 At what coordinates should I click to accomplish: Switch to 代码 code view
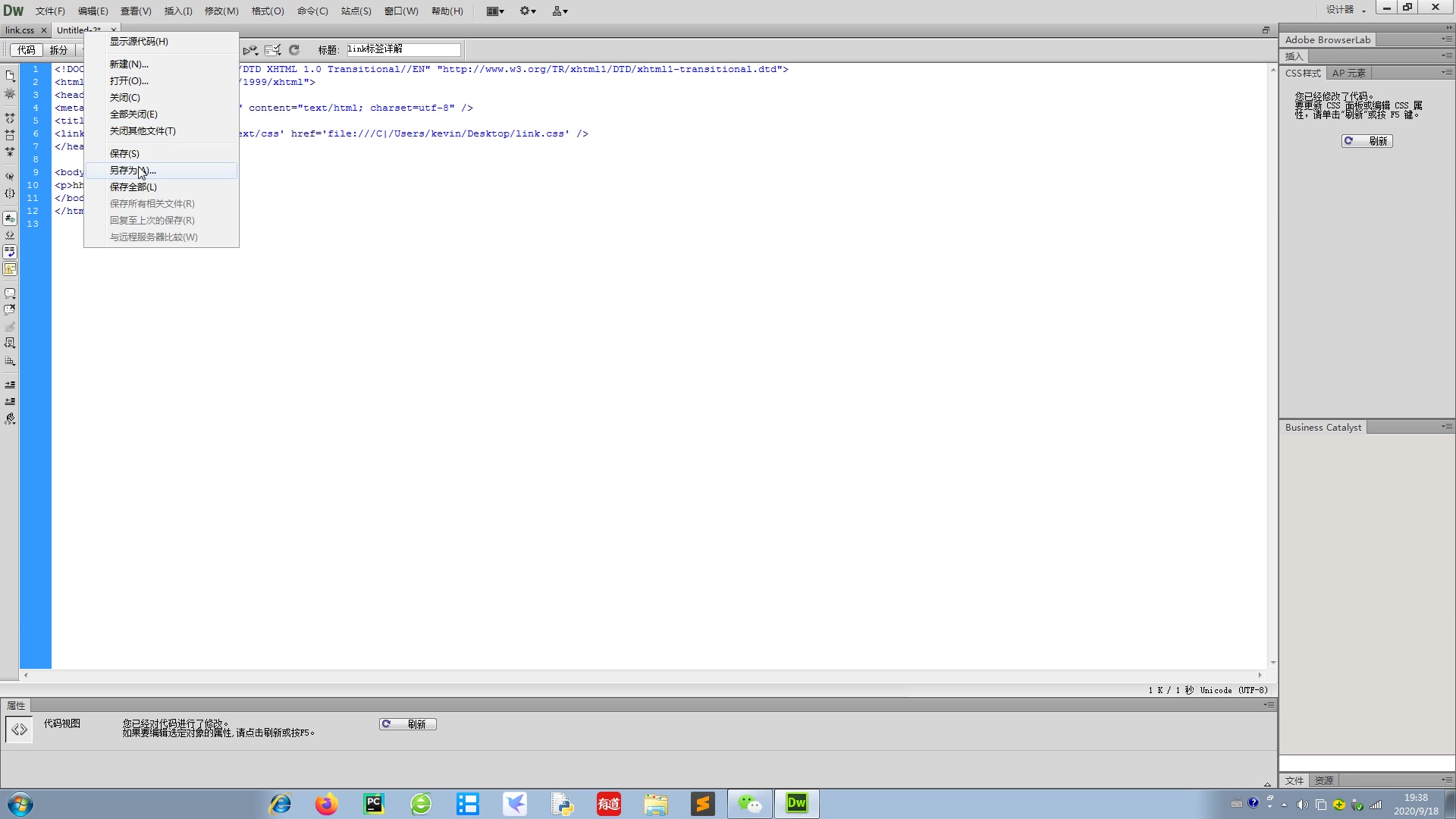pyautogui.click(x=27, y=50)
